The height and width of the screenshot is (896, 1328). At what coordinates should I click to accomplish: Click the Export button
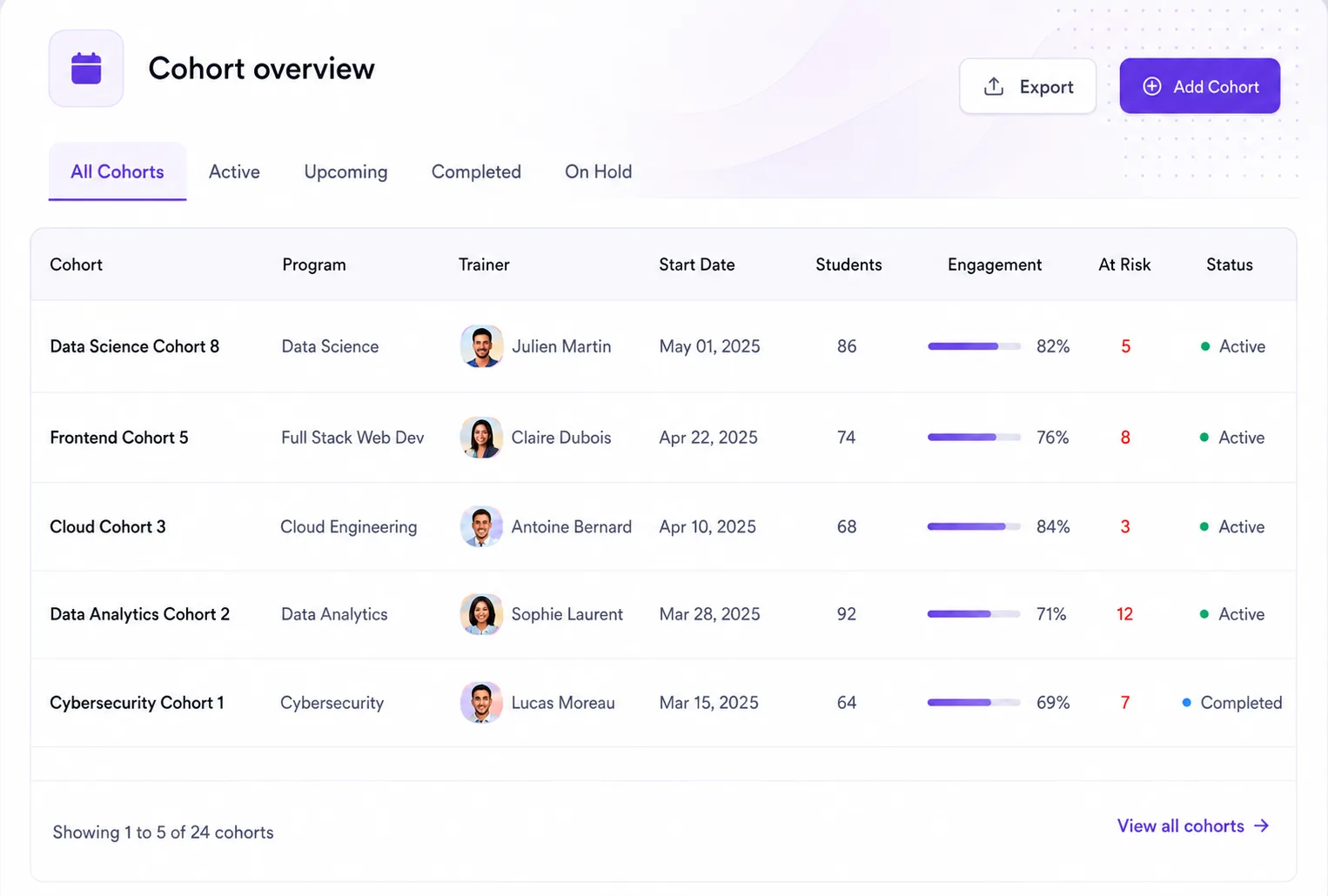point(1028,86)
